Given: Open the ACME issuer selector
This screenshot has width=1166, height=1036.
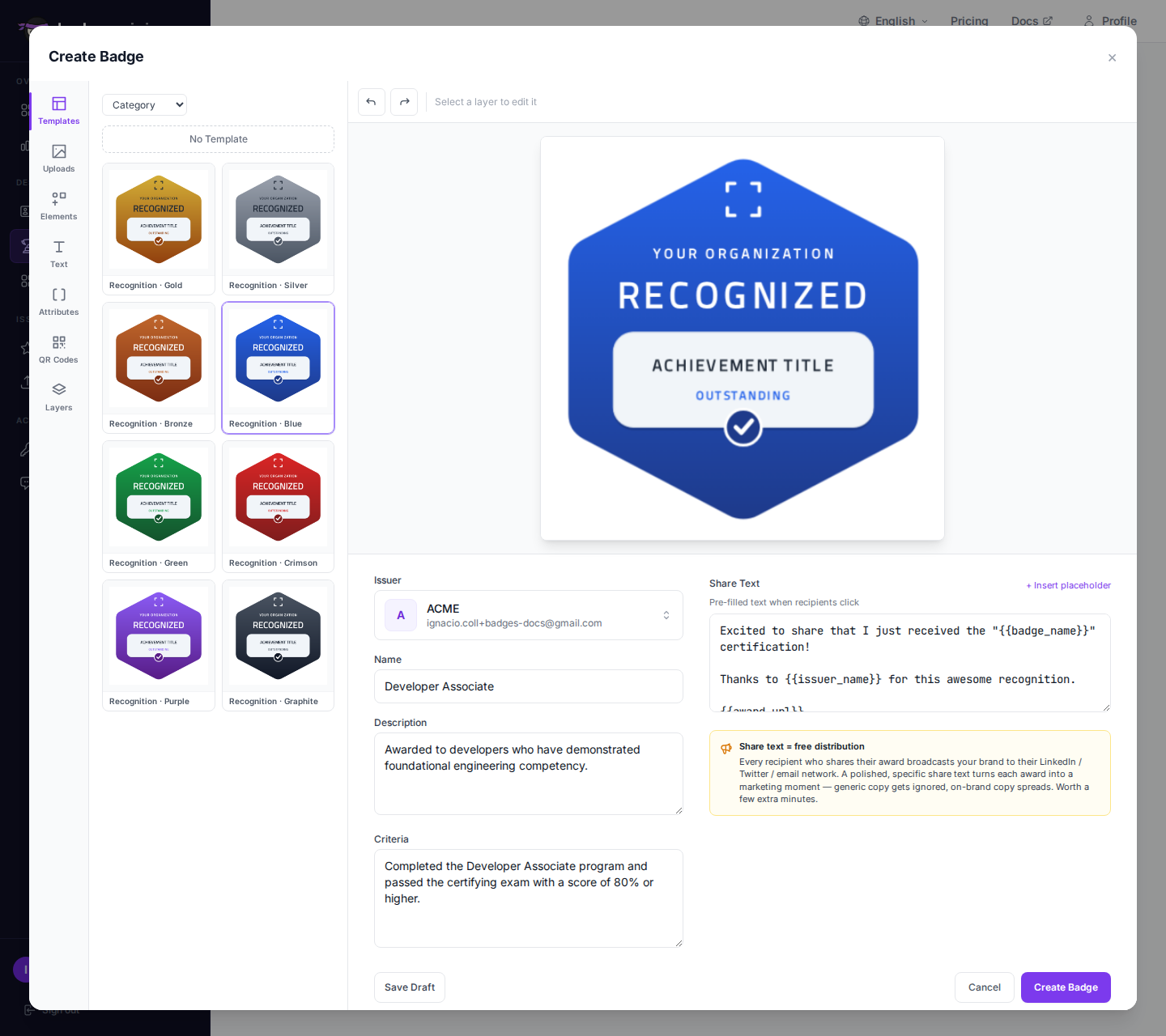Looking at the screenshot, I should tap(529, 615).
